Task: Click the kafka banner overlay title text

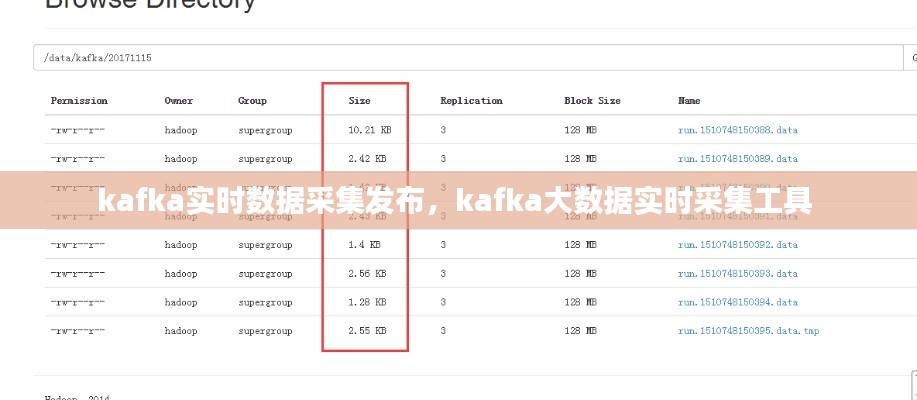Action: tap(456, 203)
